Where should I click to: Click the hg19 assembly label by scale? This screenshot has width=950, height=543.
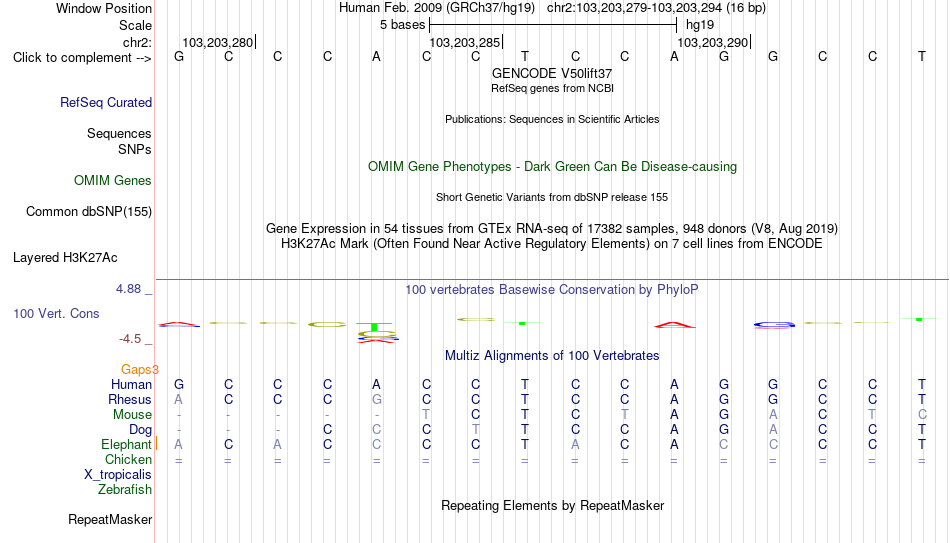tap(700, 25)
